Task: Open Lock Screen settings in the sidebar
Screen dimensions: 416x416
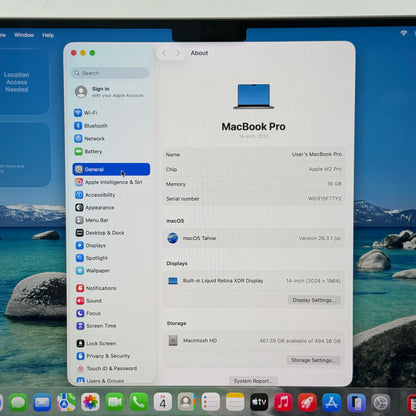Action: pos(97,343)
